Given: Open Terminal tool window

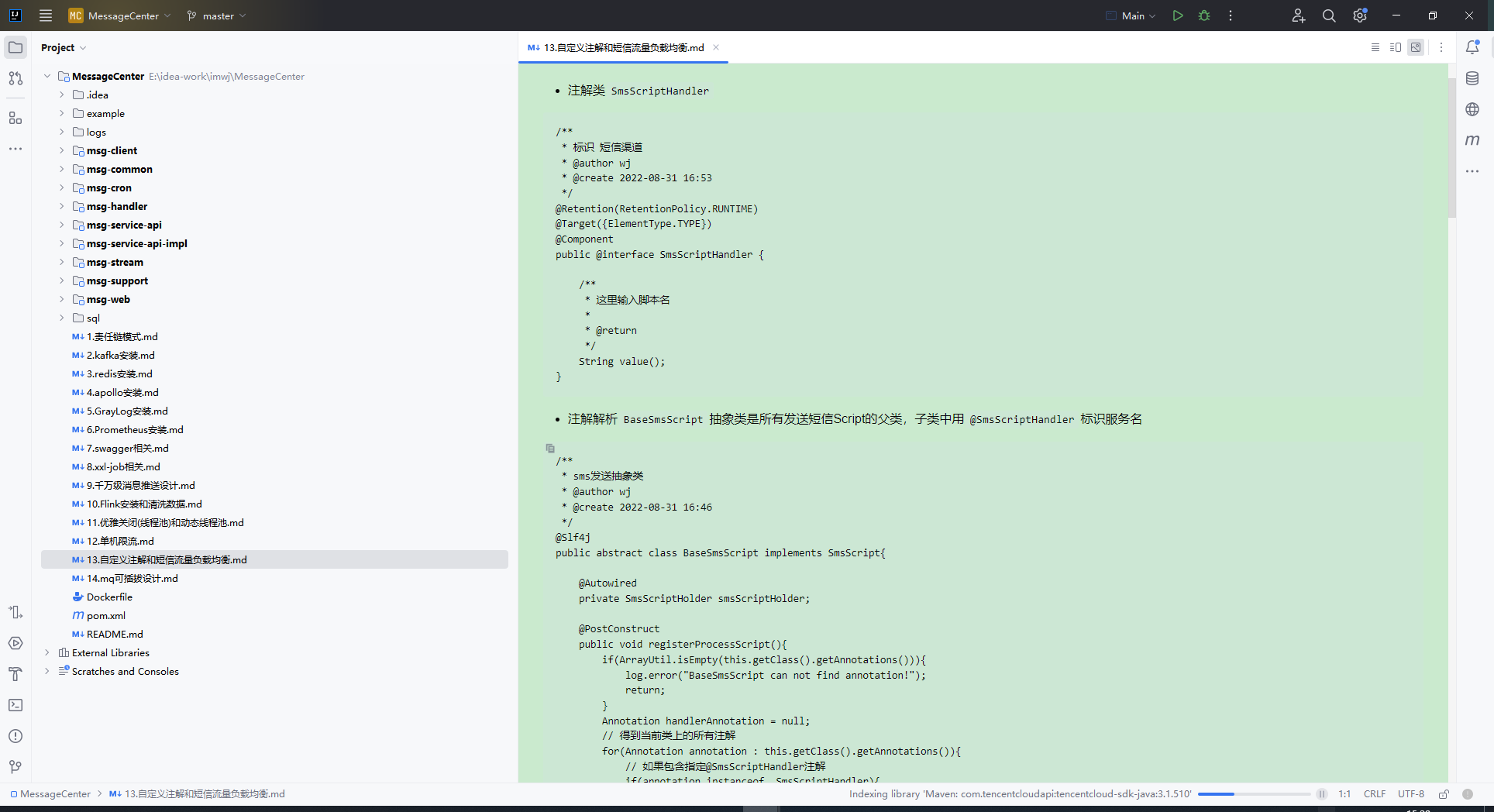Looking at the screenshot, I should [x=15, y=705].
